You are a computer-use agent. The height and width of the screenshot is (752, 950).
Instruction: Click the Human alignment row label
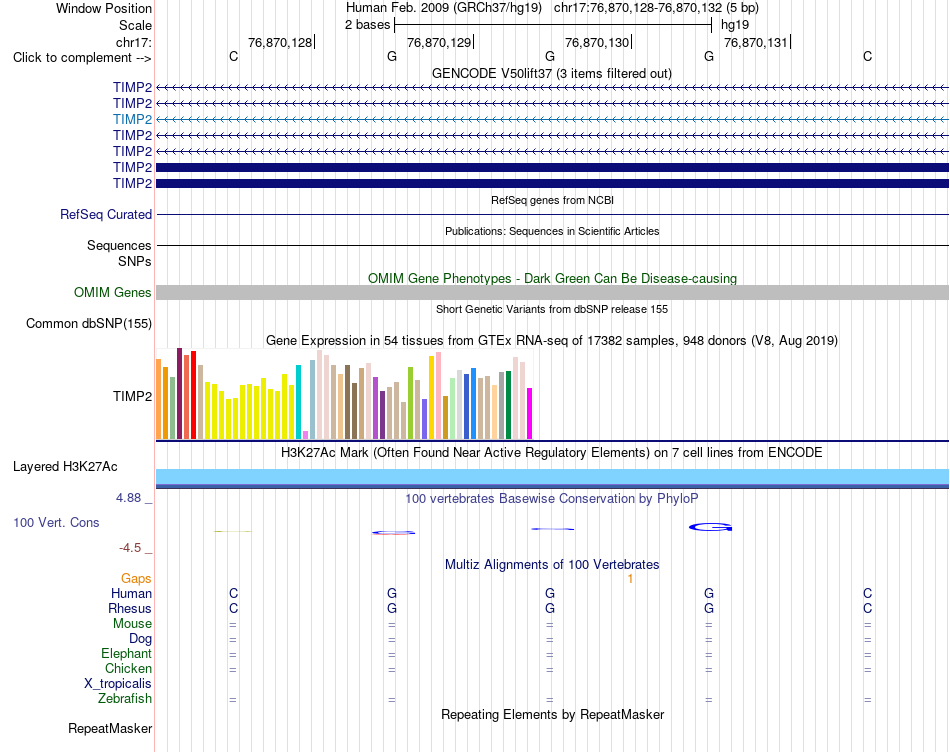(131, 593)
